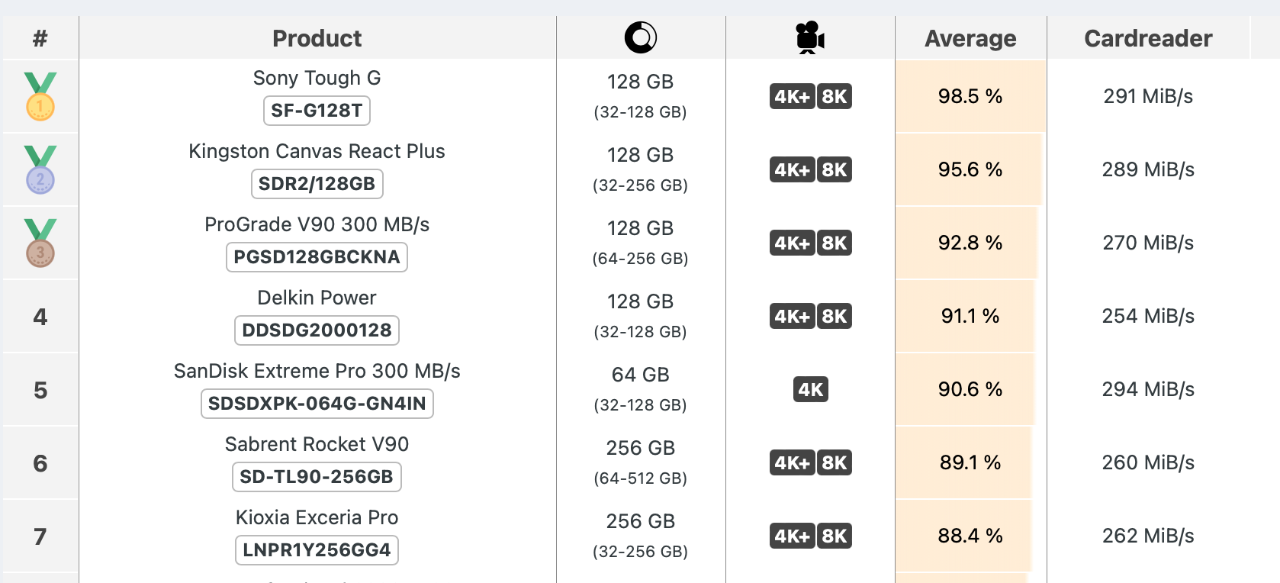The image size is (1280, 583).
Task: Sort table by the Average column header
Action: tap(970, 38)
